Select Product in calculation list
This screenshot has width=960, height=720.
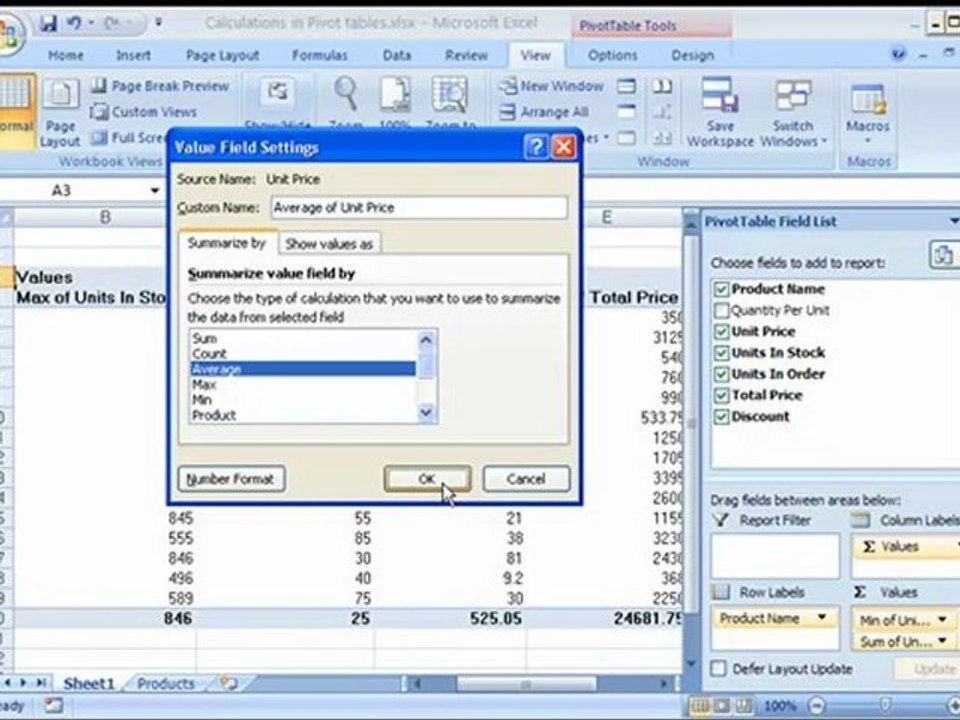pyautogui.click(x=302, y=415)
